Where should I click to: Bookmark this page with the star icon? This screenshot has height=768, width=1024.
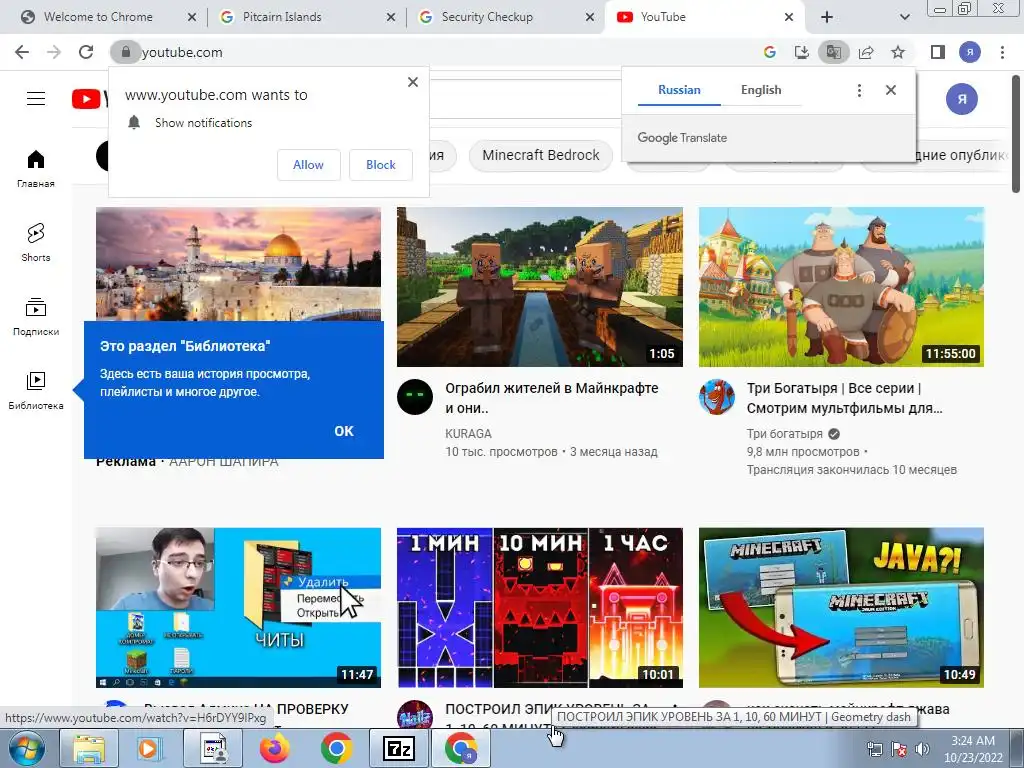pyautogui.click(x=898, y=52)
